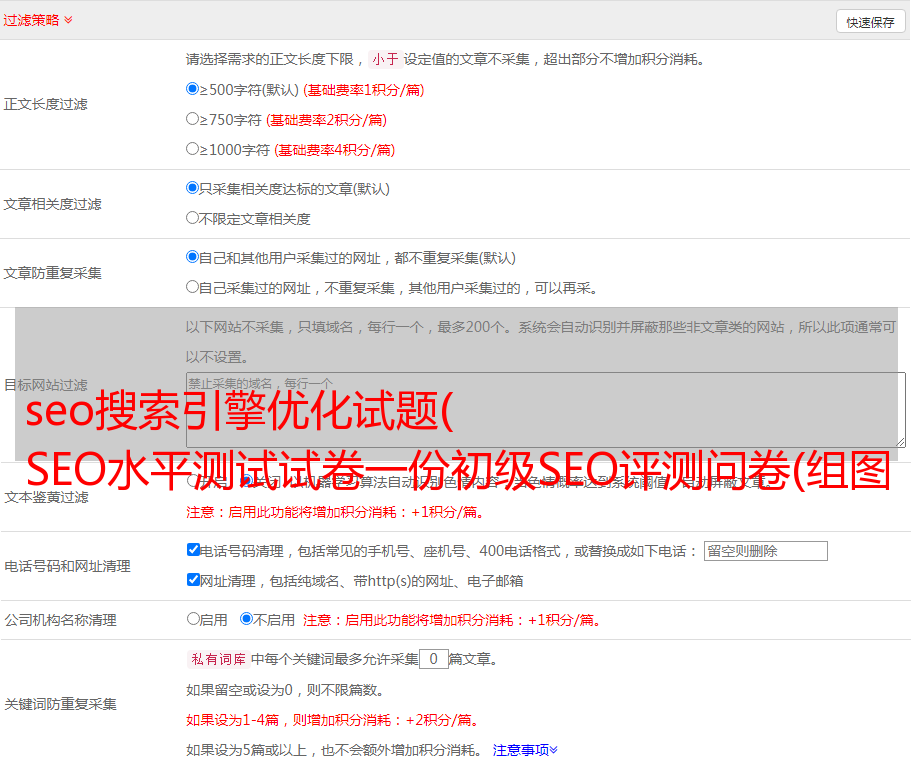Toggle the 网址清理 checkbox
Image resolution: width=912 pixels, height=768 pixels.
[x=193, y=579]
